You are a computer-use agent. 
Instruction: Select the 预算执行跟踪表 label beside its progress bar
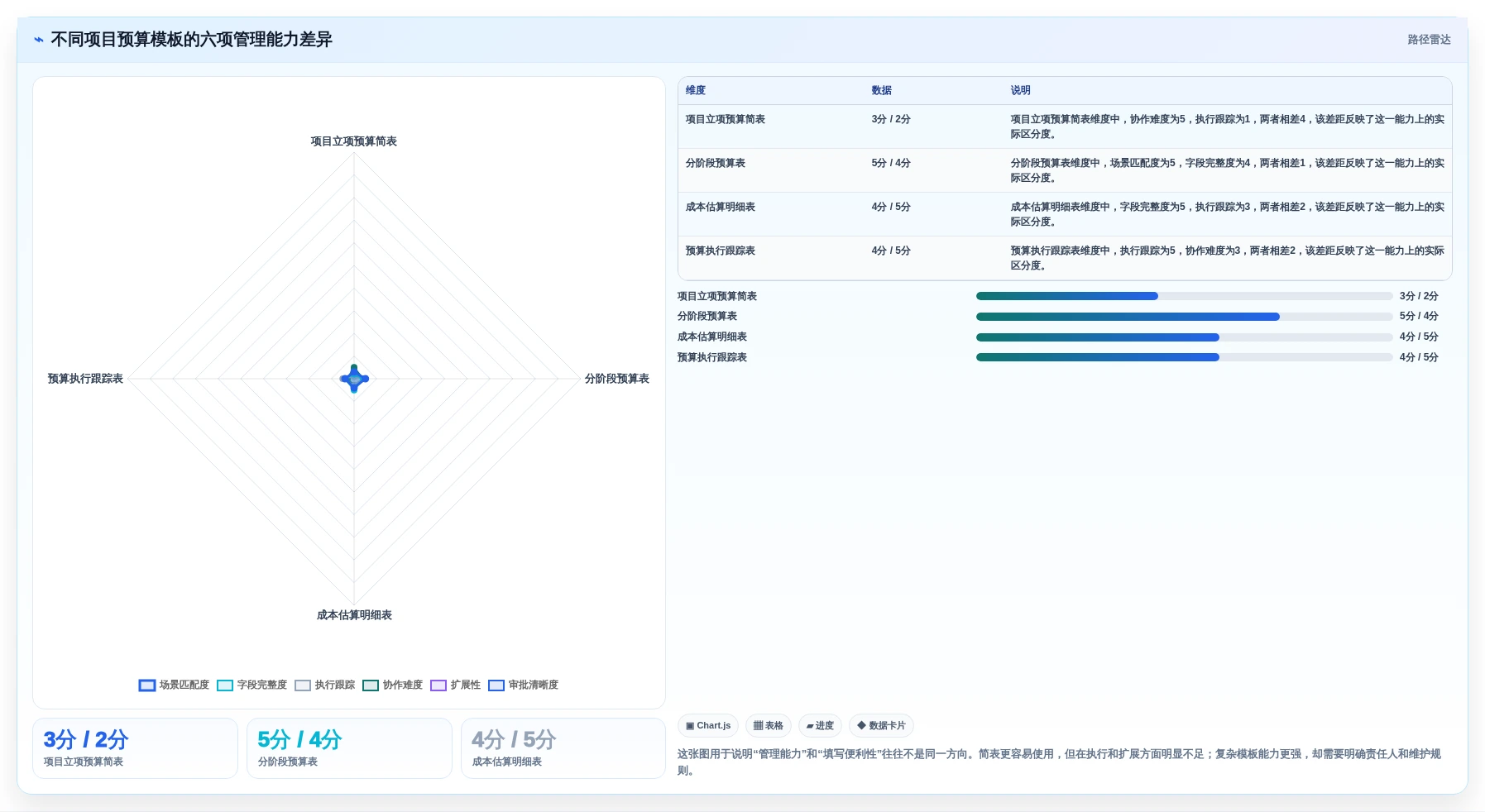(712, 357)
